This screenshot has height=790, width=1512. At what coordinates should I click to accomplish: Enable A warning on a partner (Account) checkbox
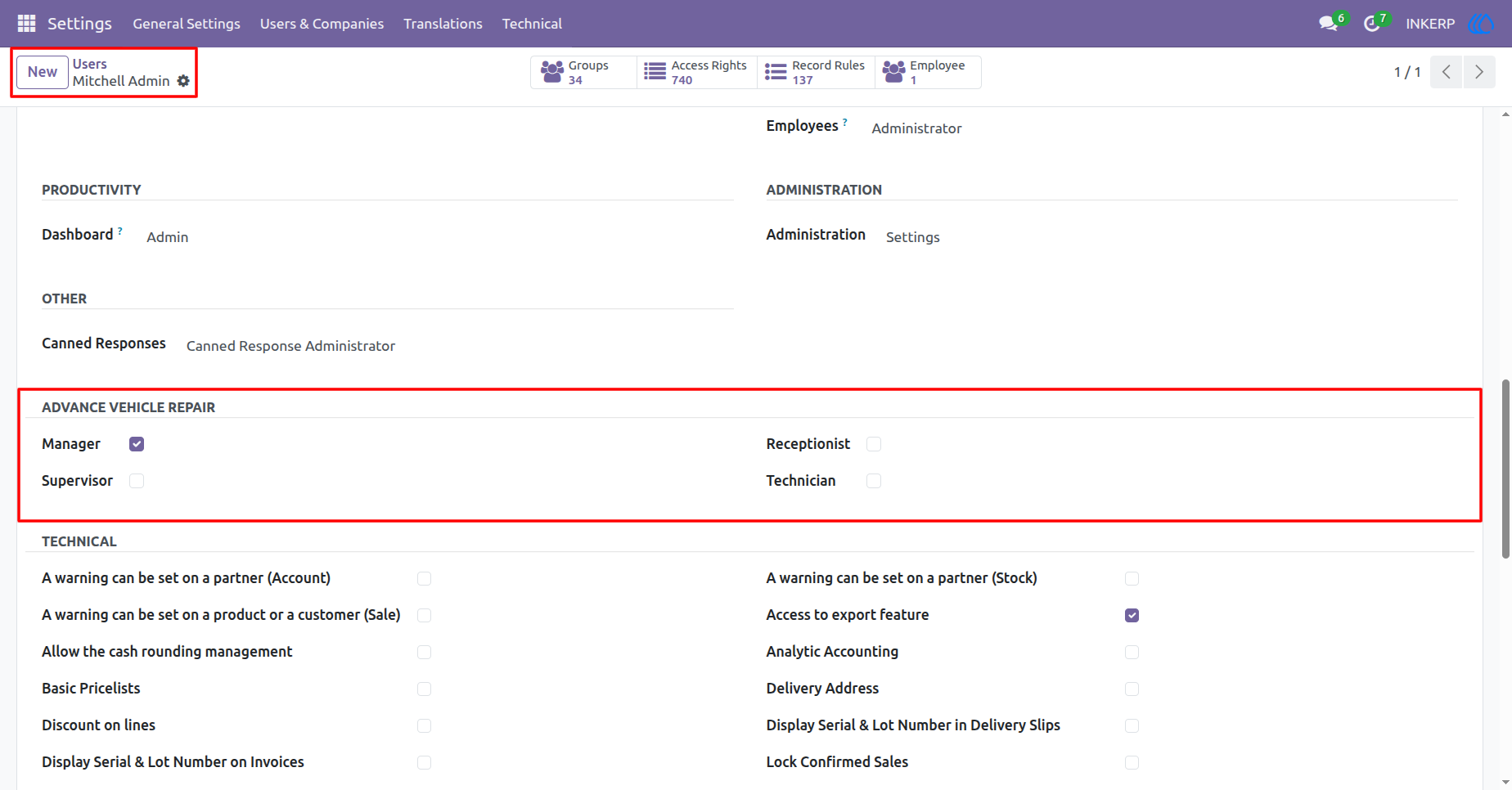tap(424, 578)
